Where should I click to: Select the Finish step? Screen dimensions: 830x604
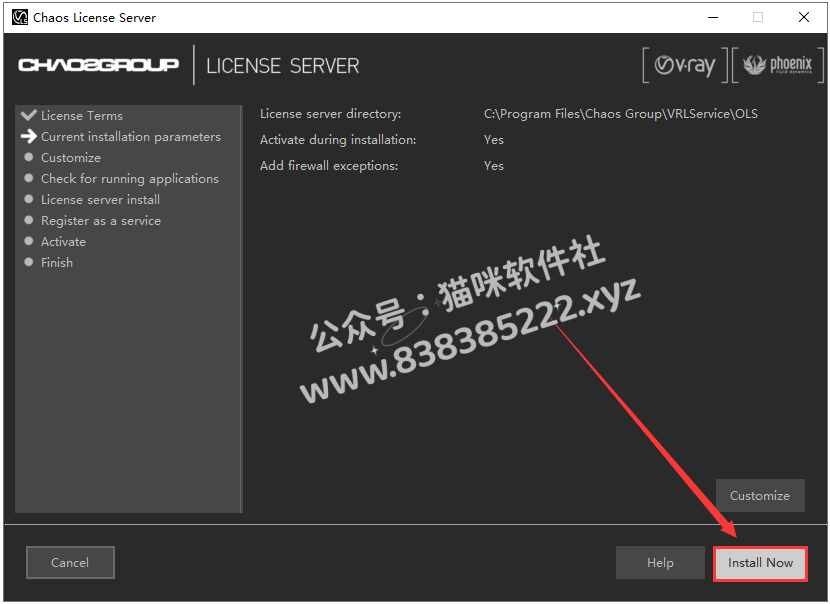57,263
